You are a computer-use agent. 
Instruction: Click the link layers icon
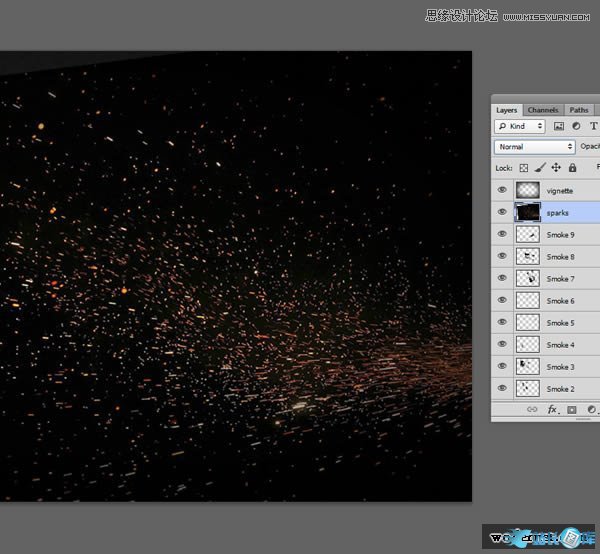[x=532, y=409]
